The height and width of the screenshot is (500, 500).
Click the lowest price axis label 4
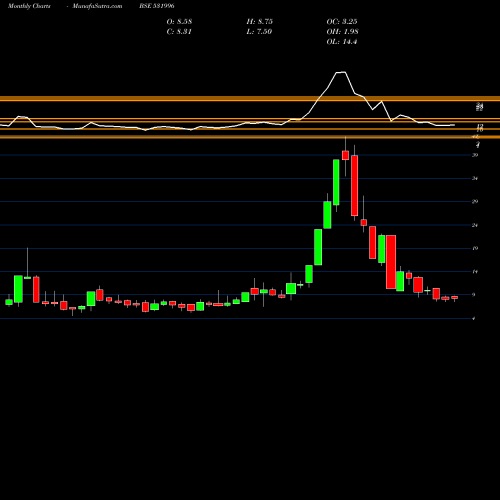tap(474, 319)
